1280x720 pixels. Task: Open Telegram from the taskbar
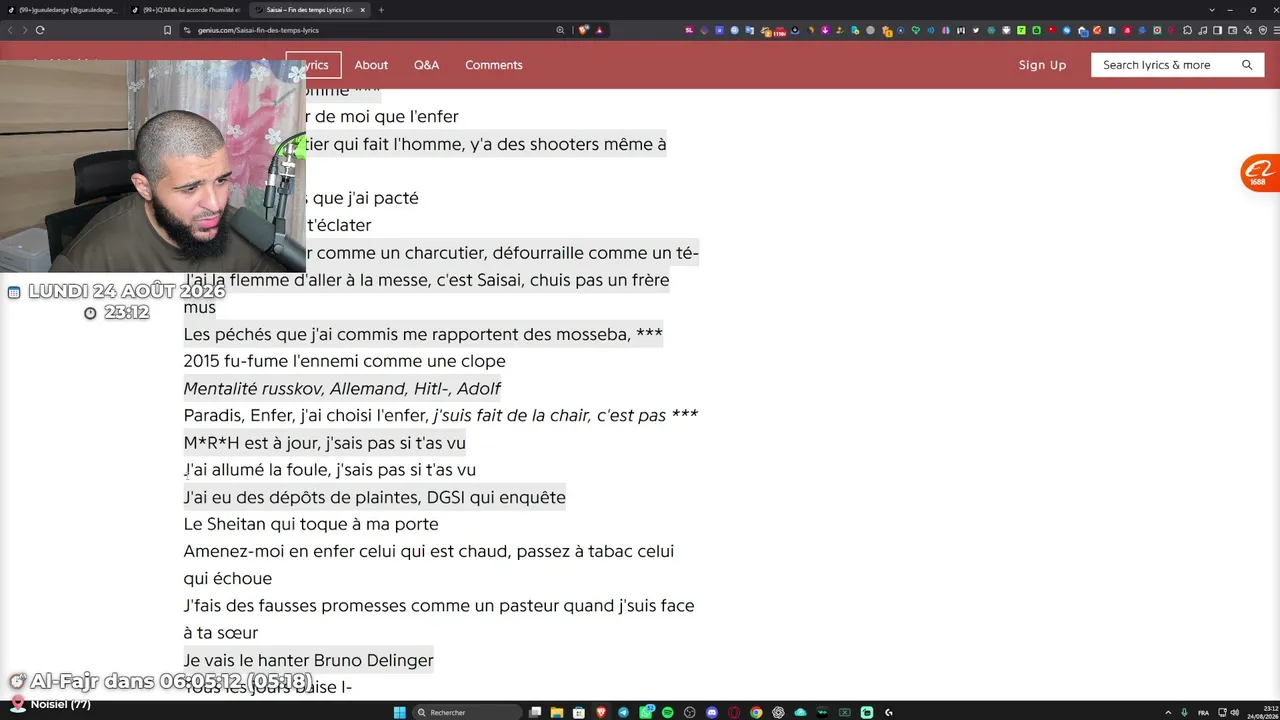pyautogui.click(x=624, y=712)
